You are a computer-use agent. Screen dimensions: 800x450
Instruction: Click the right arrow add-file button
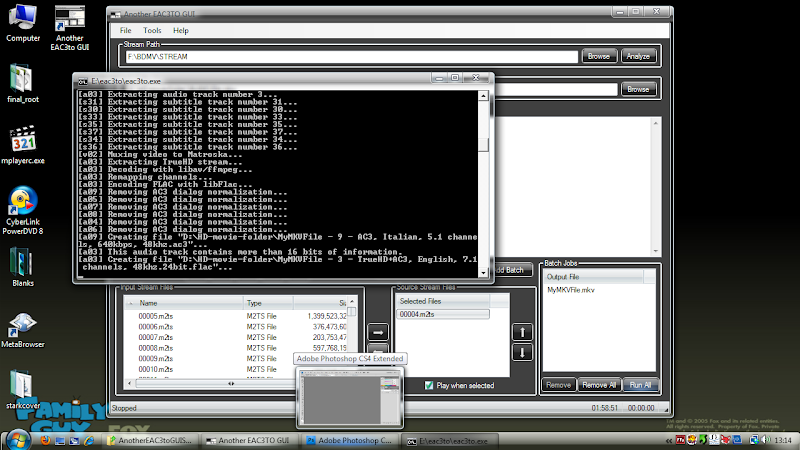pyautogui.click(x=379, y=332)
